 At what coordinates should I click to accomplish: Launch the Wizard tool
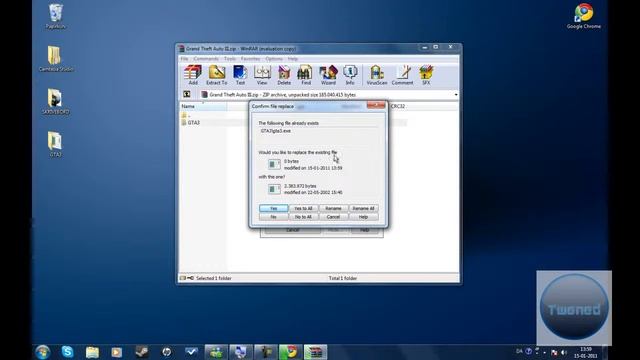[328, 75]
